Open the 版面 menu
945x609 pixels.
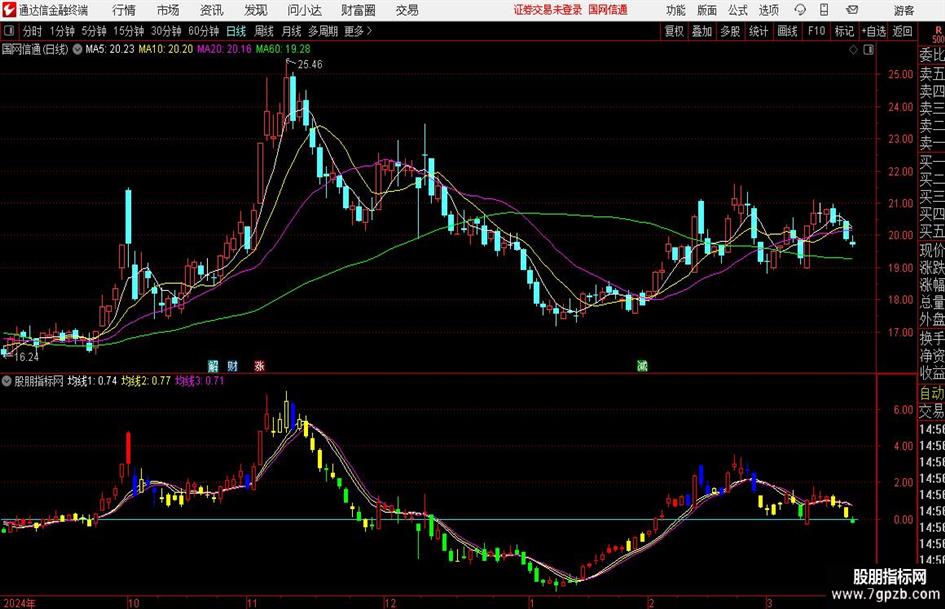coord(706,10)
